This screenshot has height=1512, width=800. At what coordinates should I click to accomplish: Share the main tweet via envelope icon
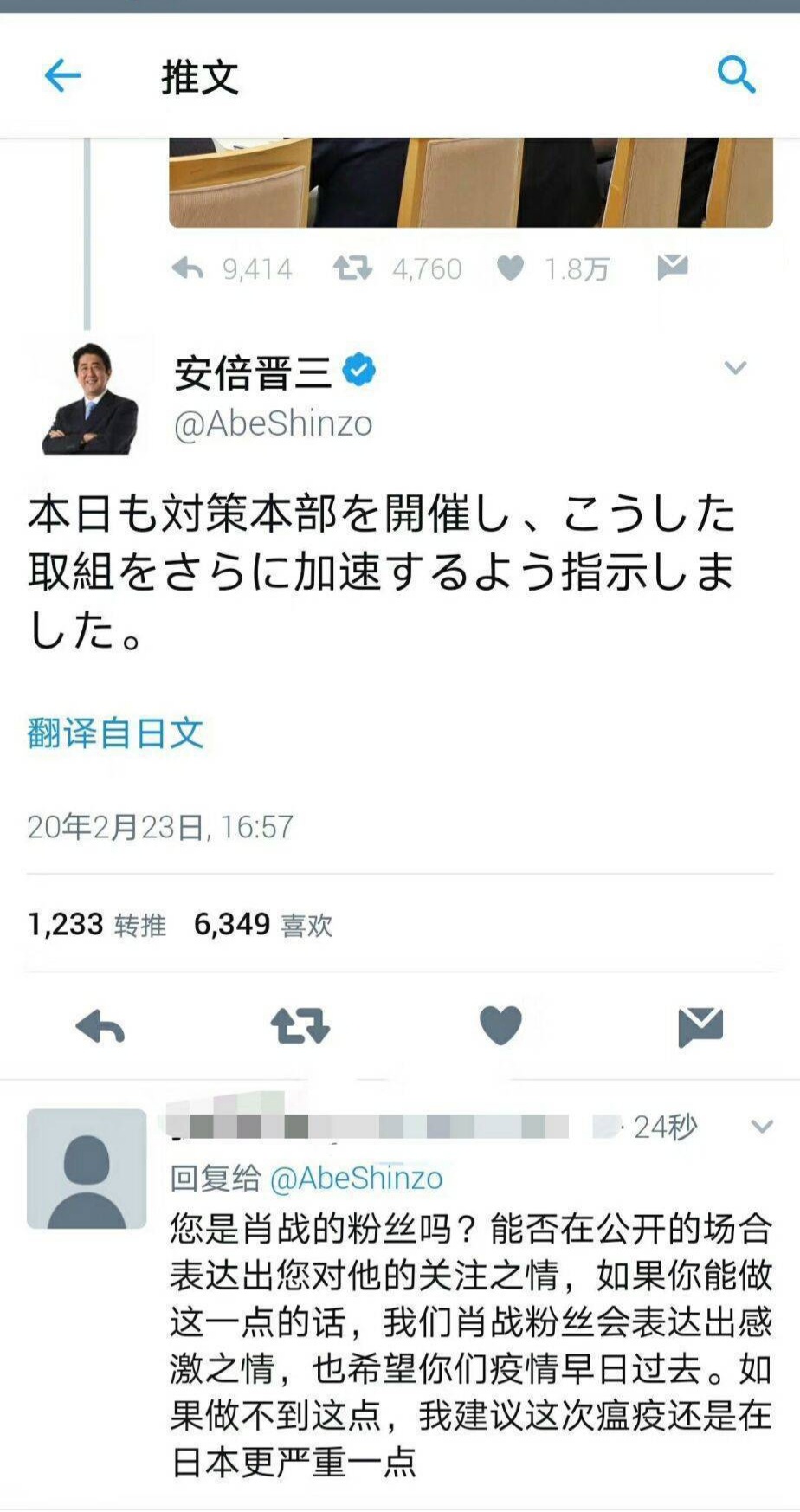click(700, 1027)
